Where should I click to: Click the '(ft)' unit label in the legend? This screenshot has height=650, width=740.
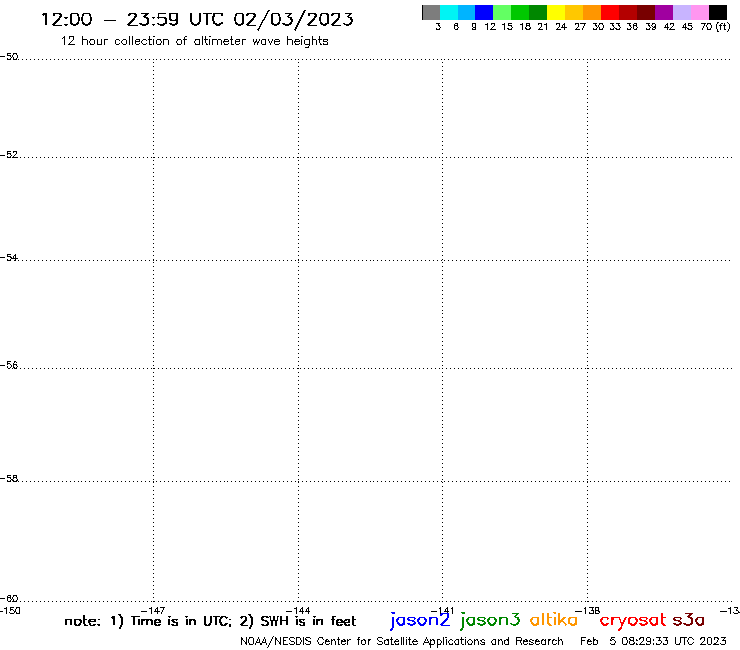(x=723, y=27)
